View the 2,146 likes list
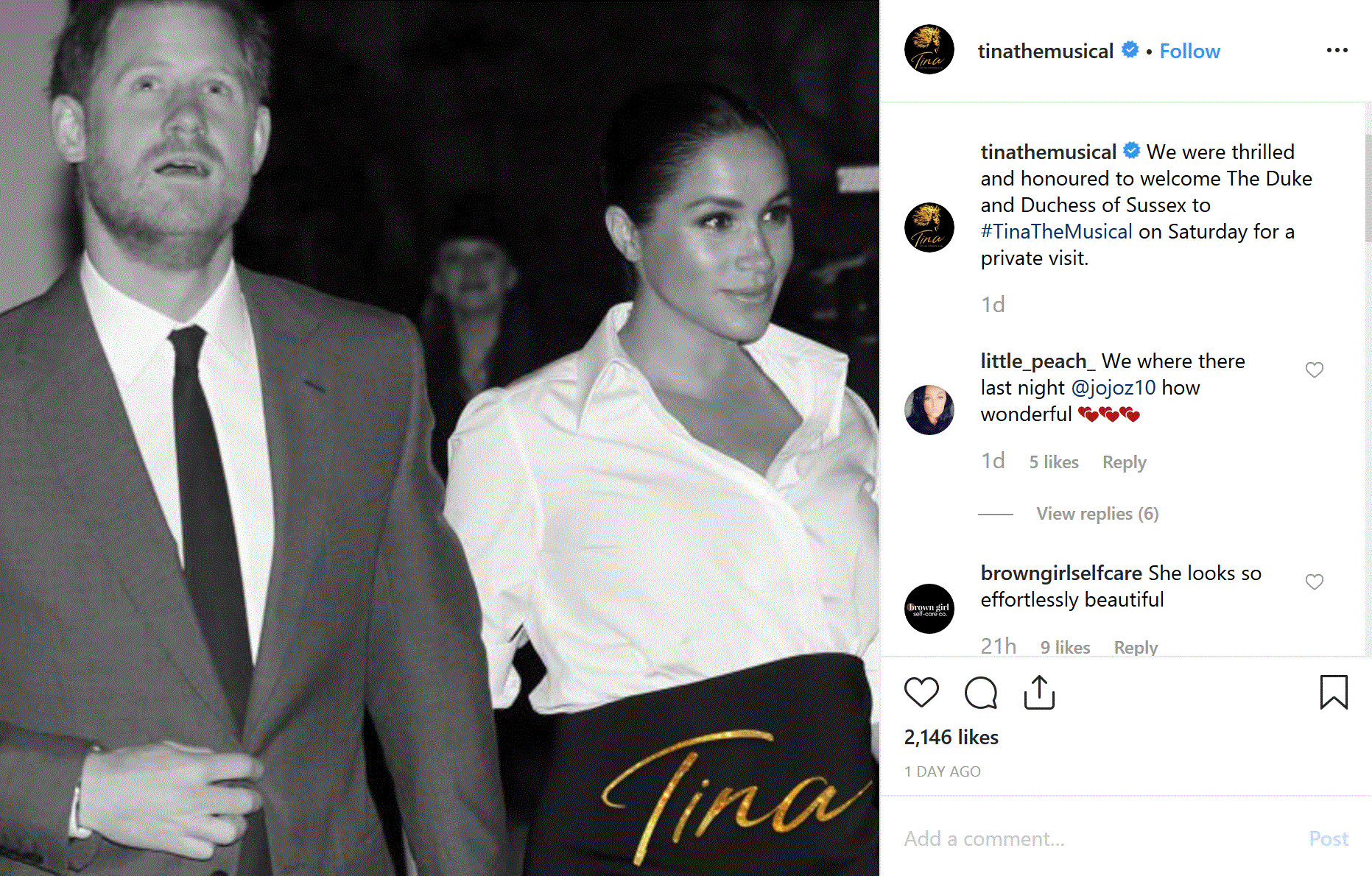1372x876 pixels. pos(951,737)
